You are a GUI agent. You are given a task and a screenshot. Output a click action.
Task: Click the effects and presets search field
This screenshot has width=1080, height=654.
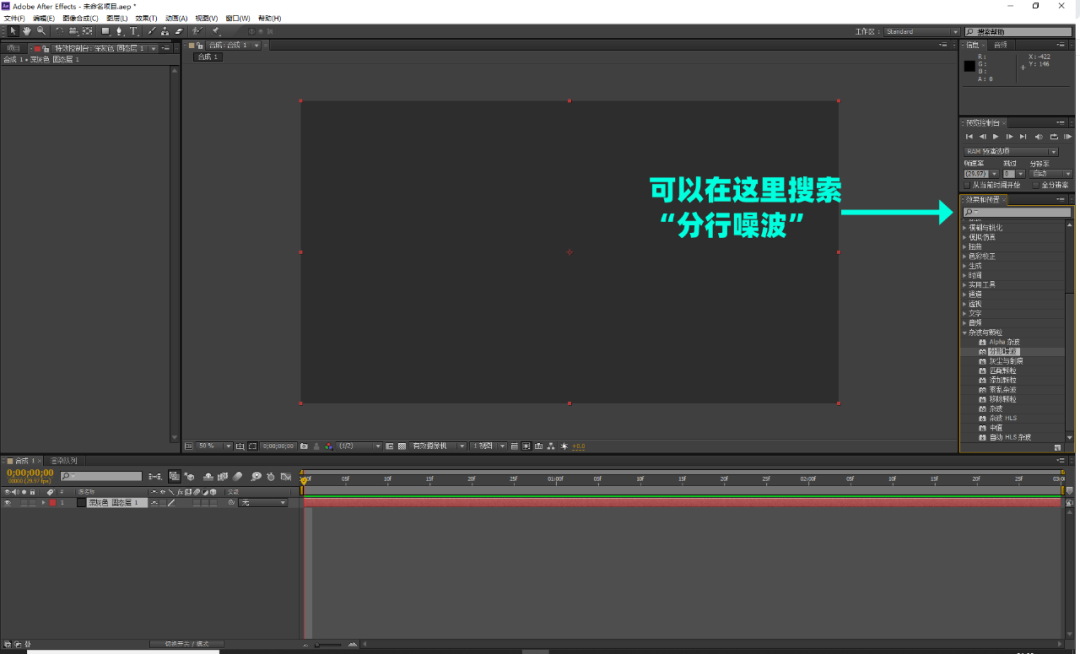[1017, 212]
